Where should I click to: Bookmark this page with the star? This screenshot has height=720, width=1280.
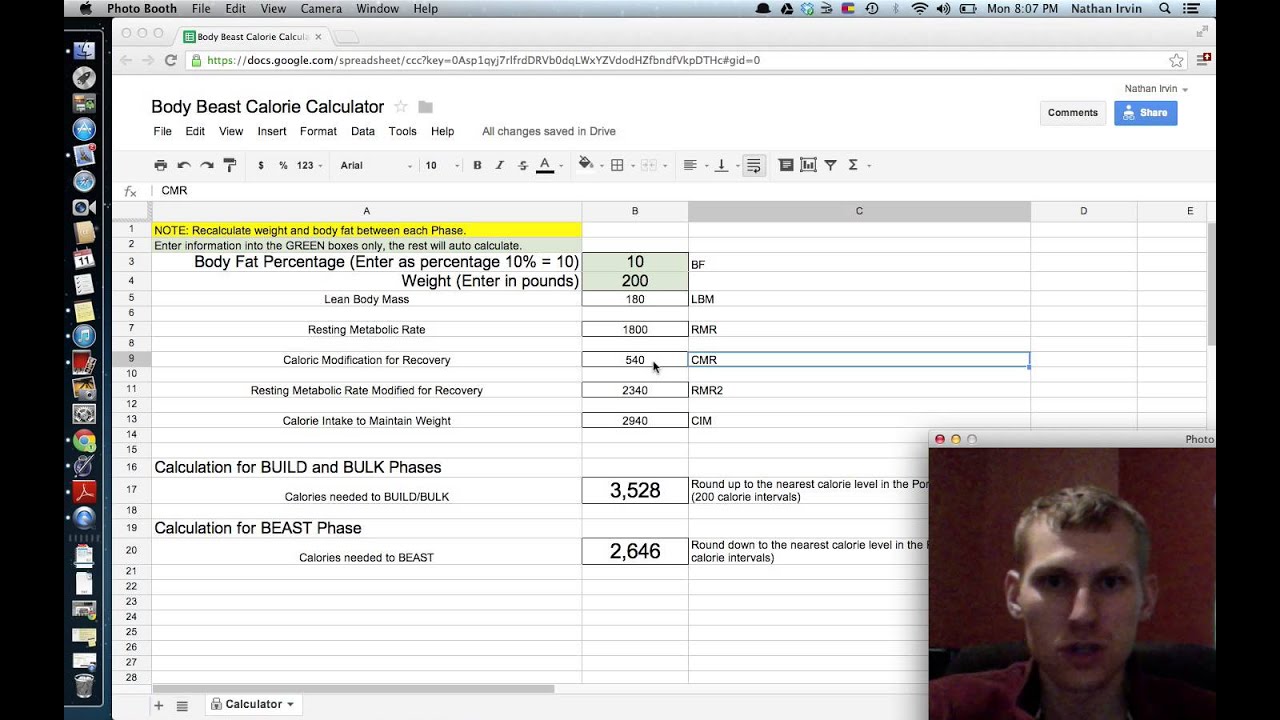(1176, 60)
